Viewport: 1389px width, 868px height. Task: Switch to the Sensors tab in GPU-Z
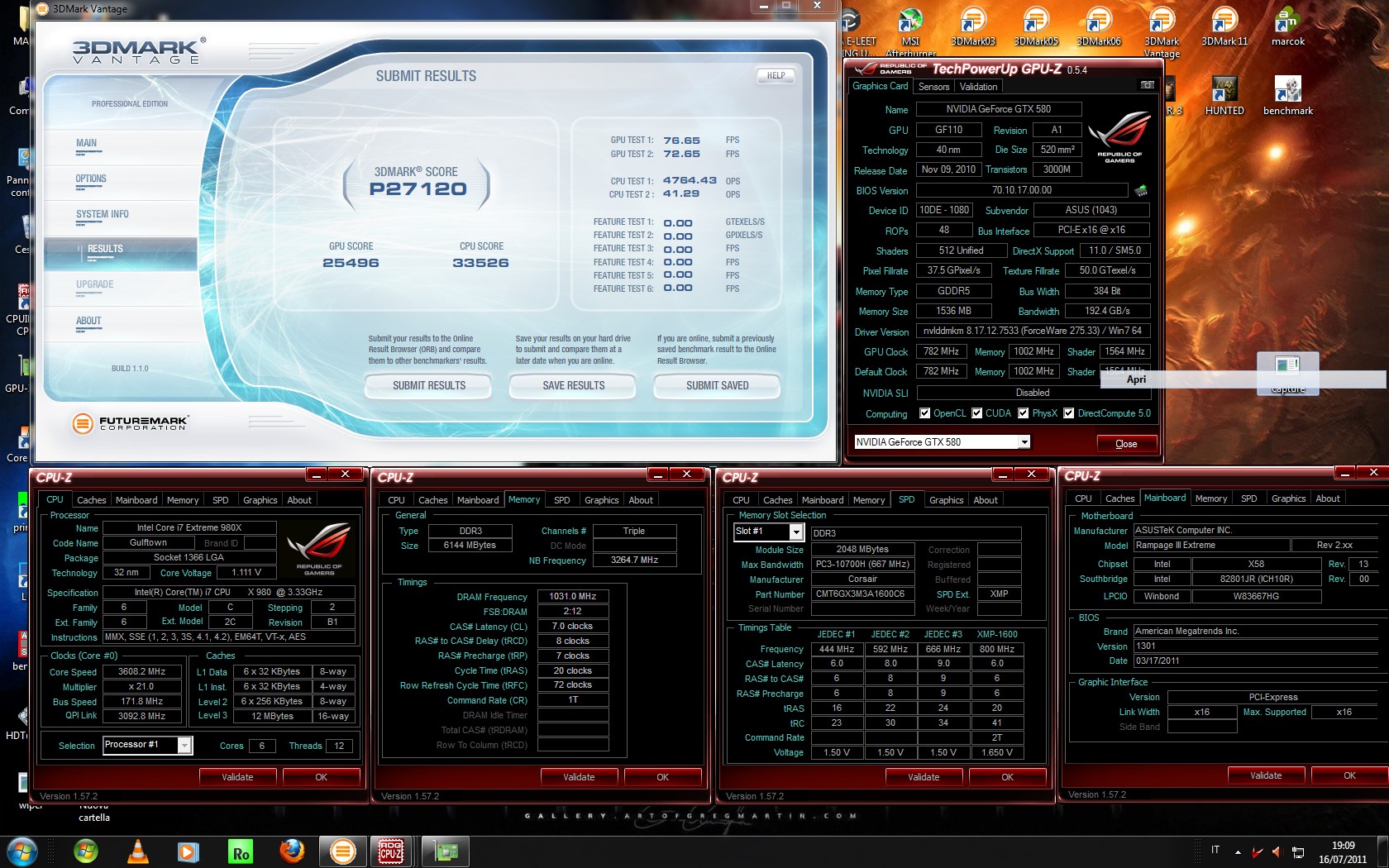(933, 87)
